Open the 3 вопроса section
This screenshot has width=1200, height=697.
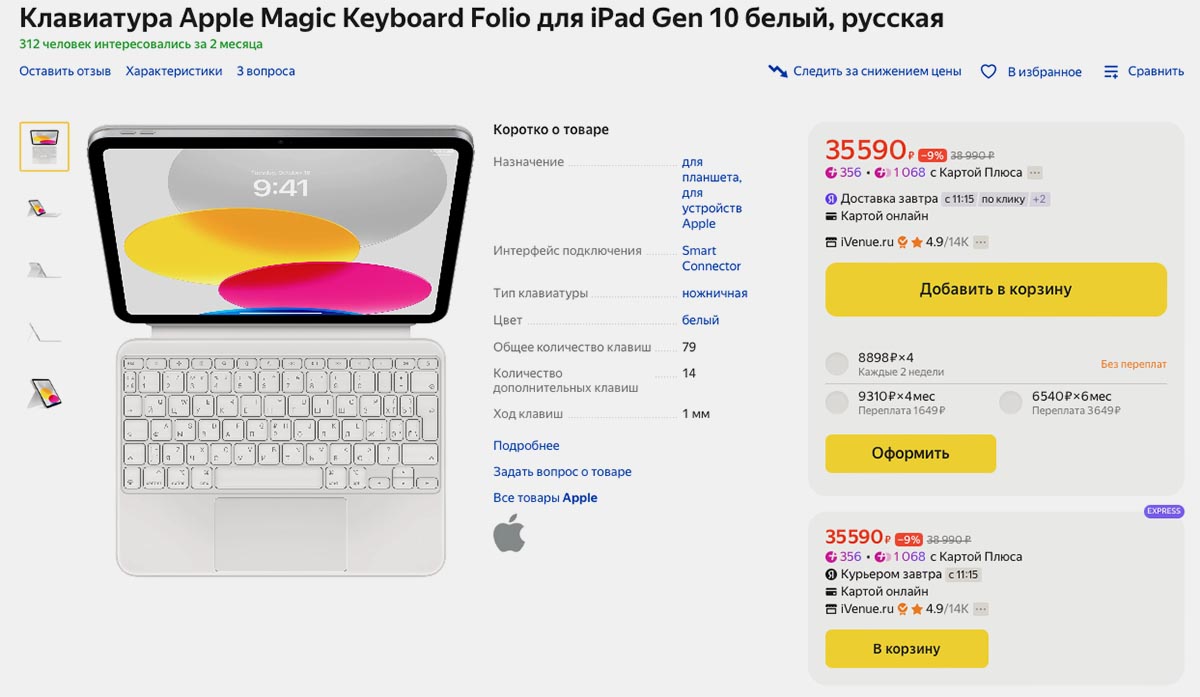[265, 71]
